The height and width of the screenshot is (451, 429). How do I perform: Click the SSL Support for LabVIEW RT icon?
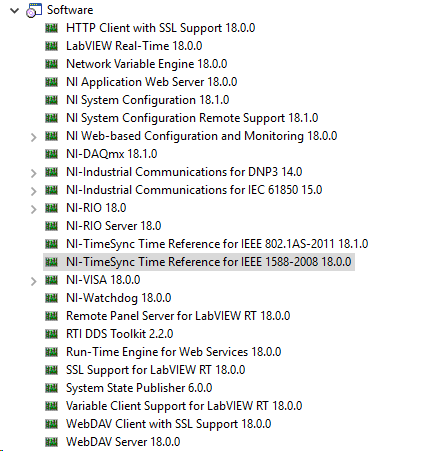coord(51,370)
